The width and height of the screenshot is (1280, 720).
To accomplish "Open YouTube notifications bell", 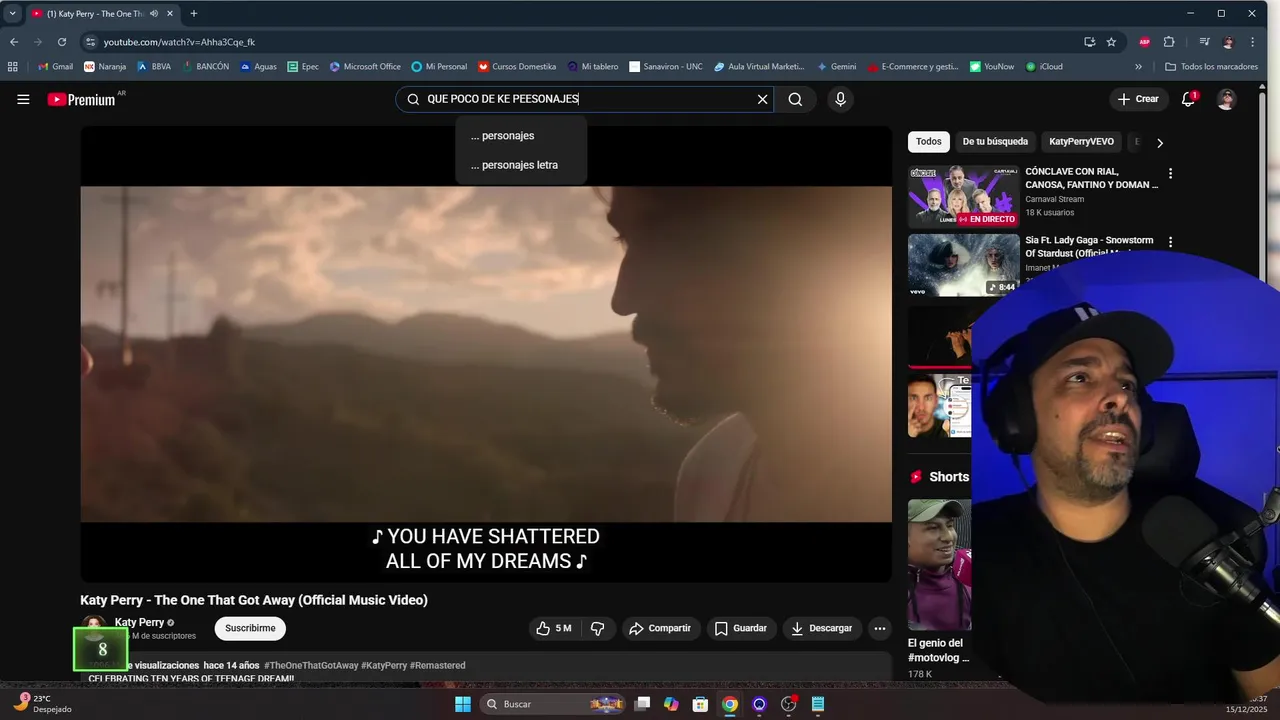I will point(1188,98).
